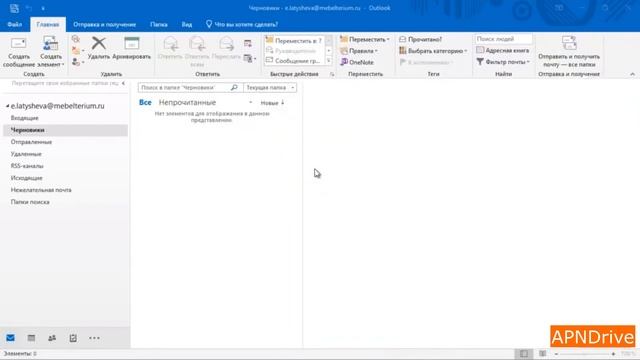Viewport: 640px width, 360px height.
Task: Switch to the Папка tab
Action: [x=159, y=24]
